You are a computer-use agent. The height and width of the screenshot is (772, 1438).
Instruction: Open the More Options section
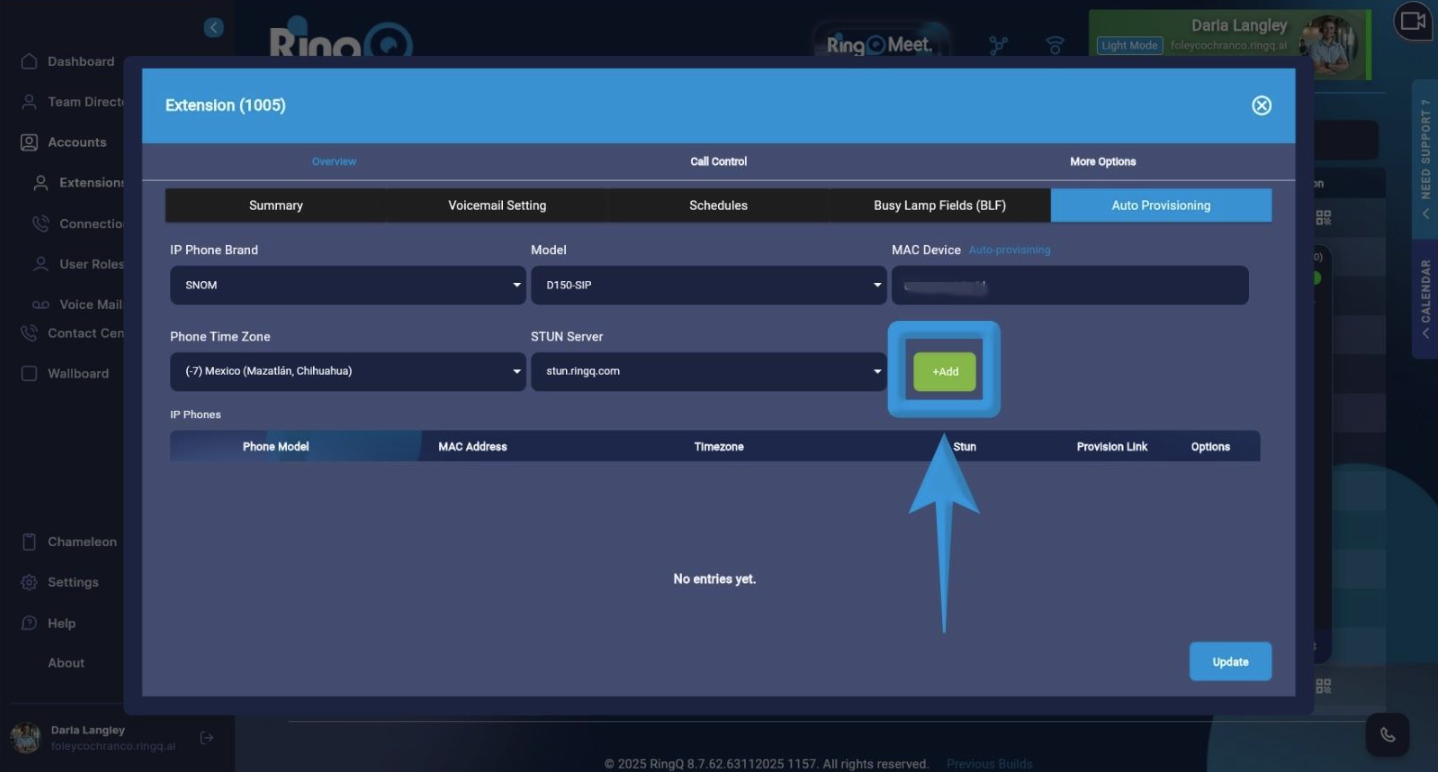[1102, 161]
